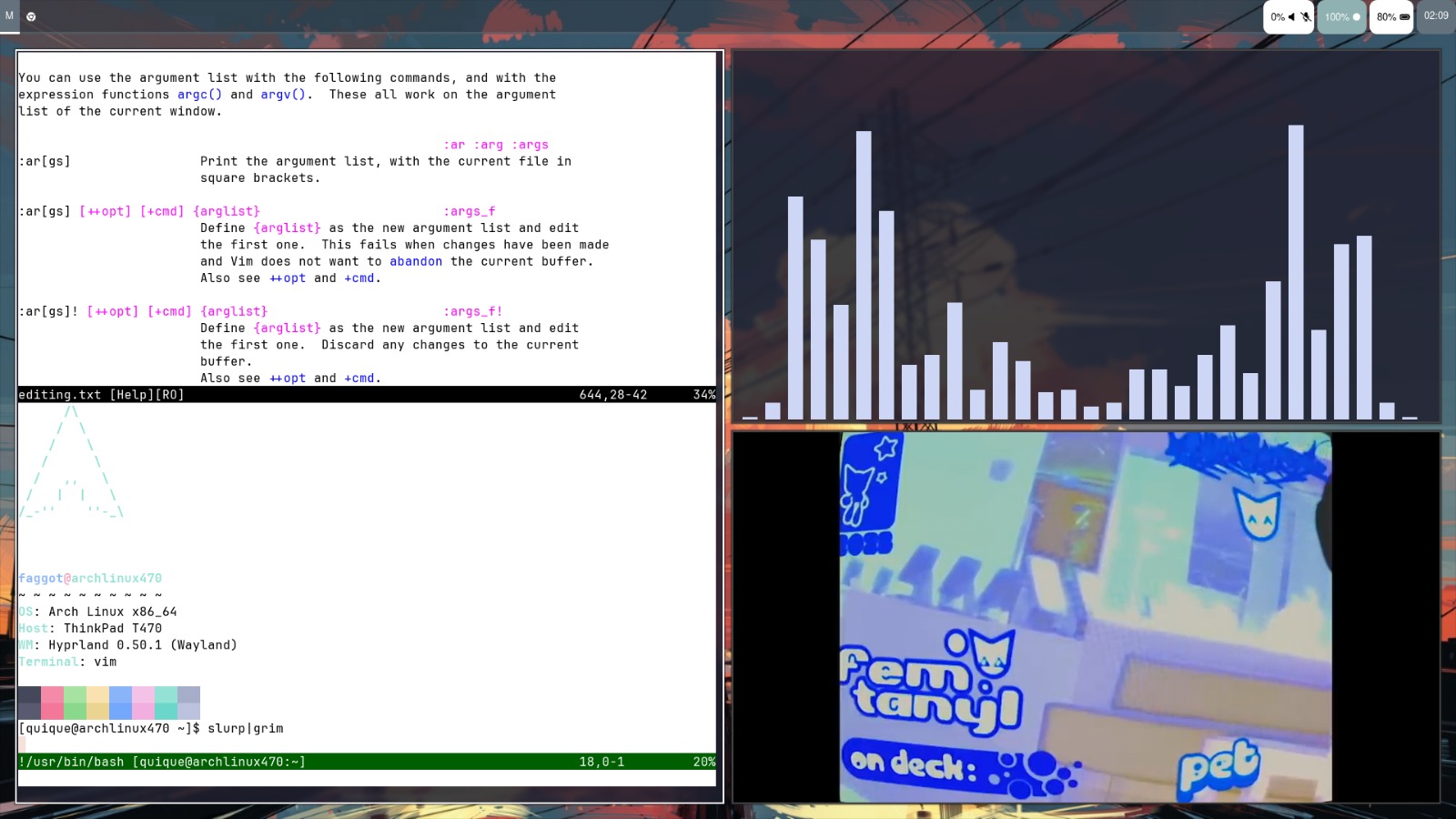Click the tallest bar in the audio visualizer
Image resolution: width=1456 pixels, height=819 pixels.
pyautogui.click(x=1296, y=271)
